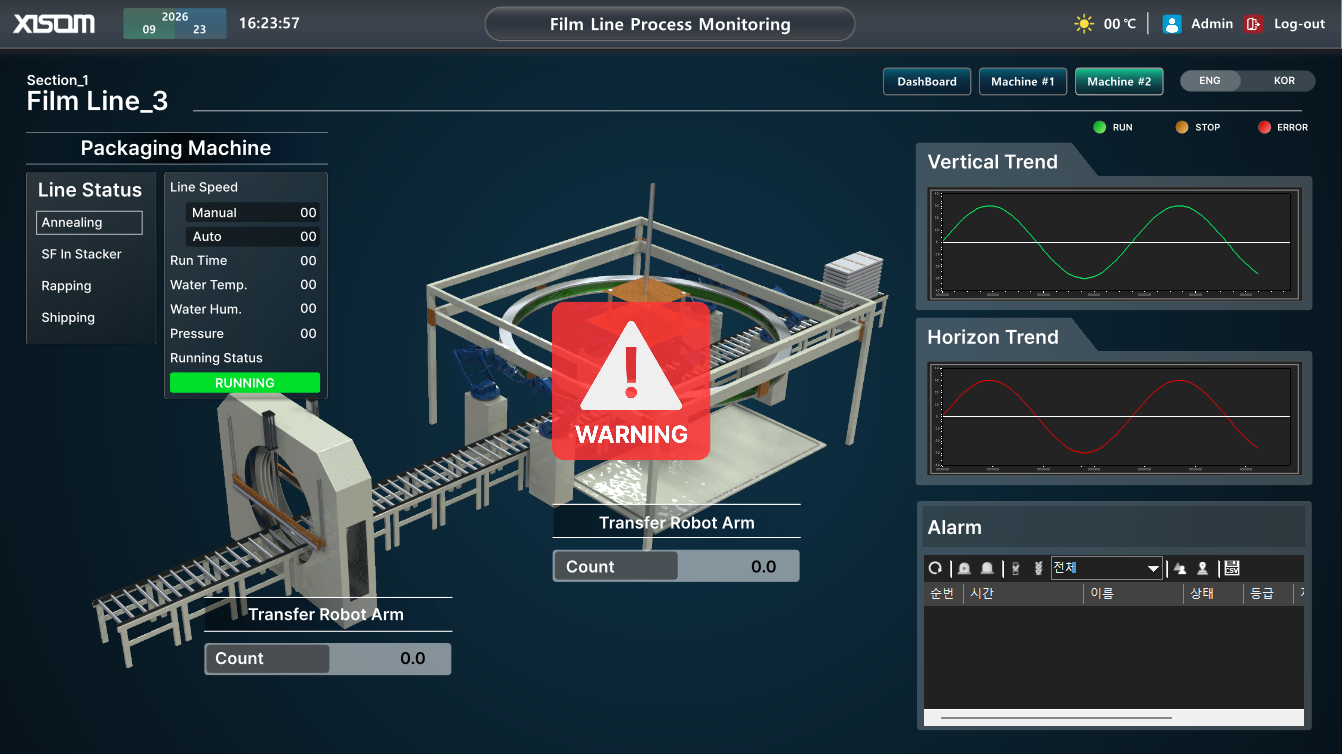Export alarms with the CSV save icon
The image size is (1342, 754).
pos(1232,568)
